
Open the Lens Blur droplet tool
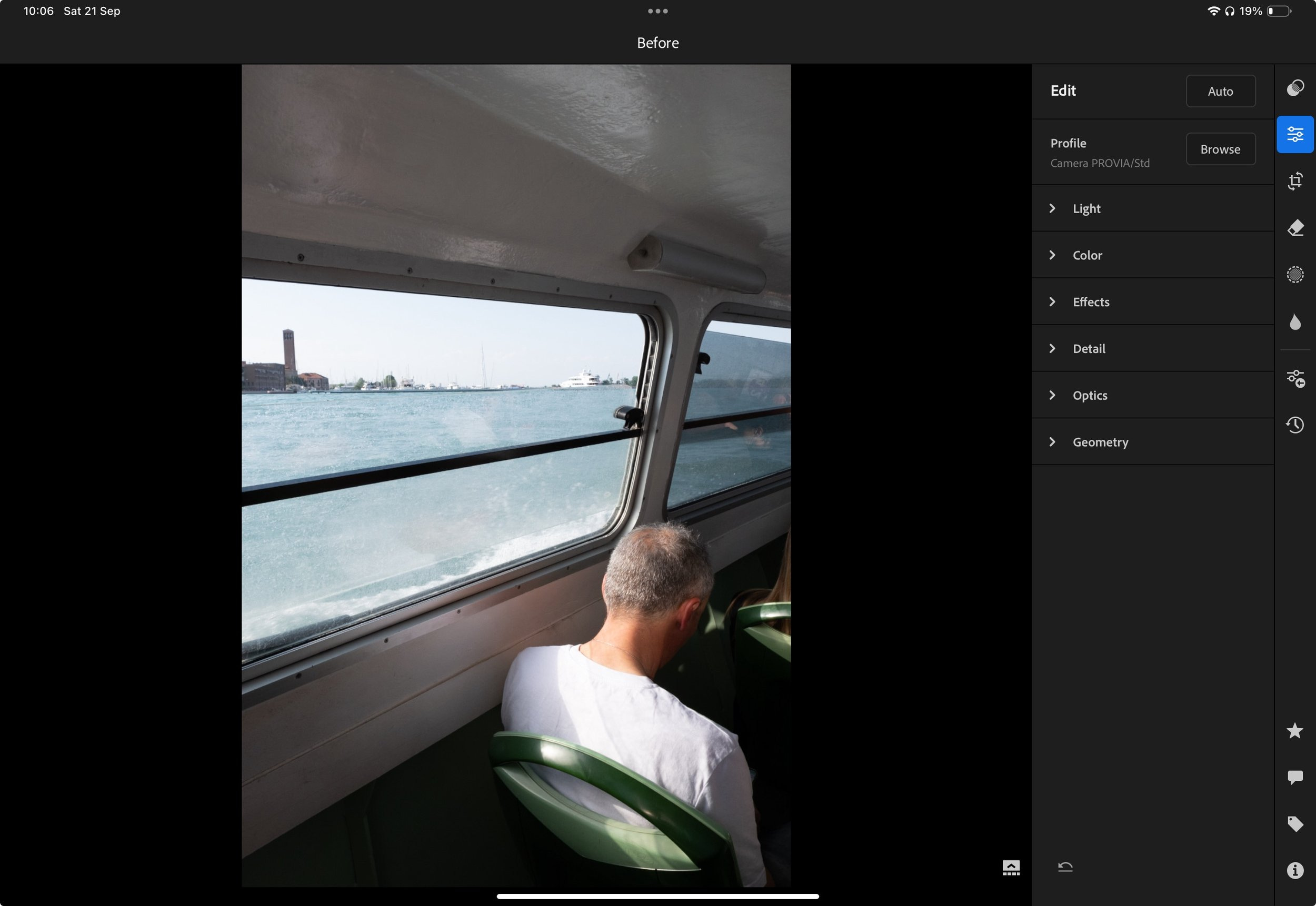tap(1294, 322)
